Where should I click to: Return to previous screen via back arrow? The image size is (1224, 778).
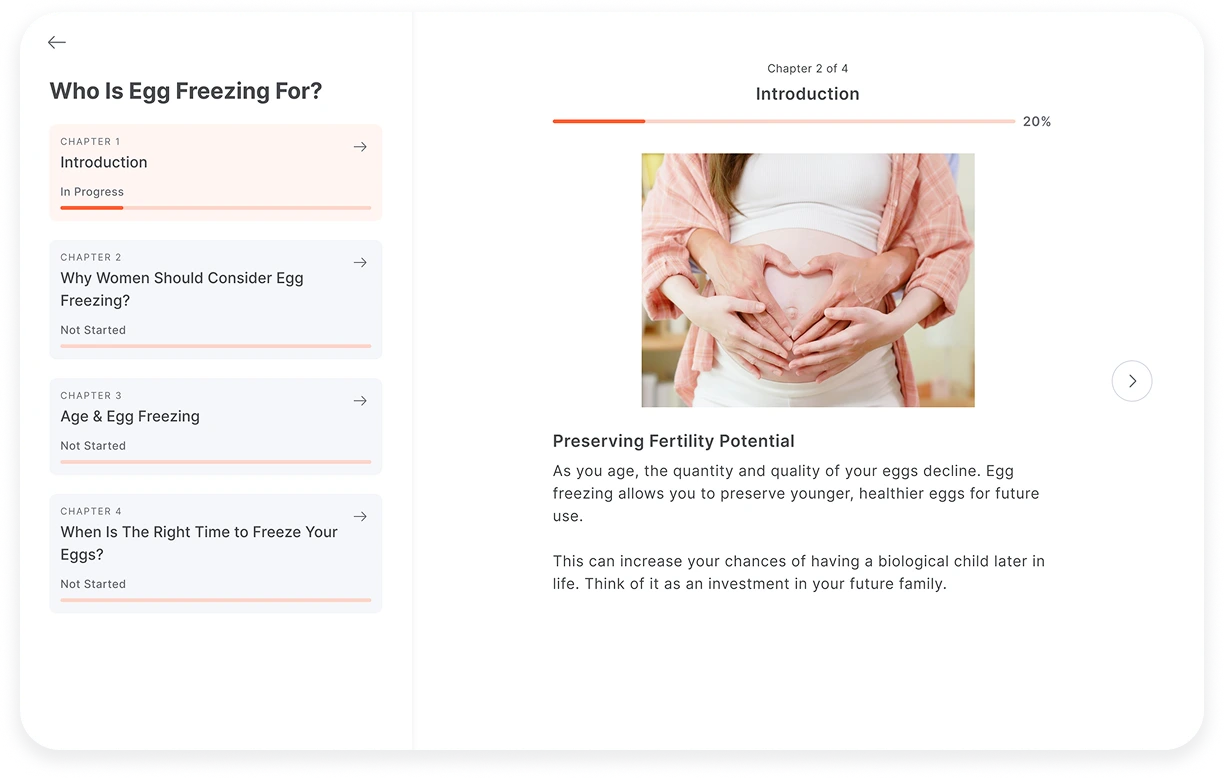click(57, 42)
